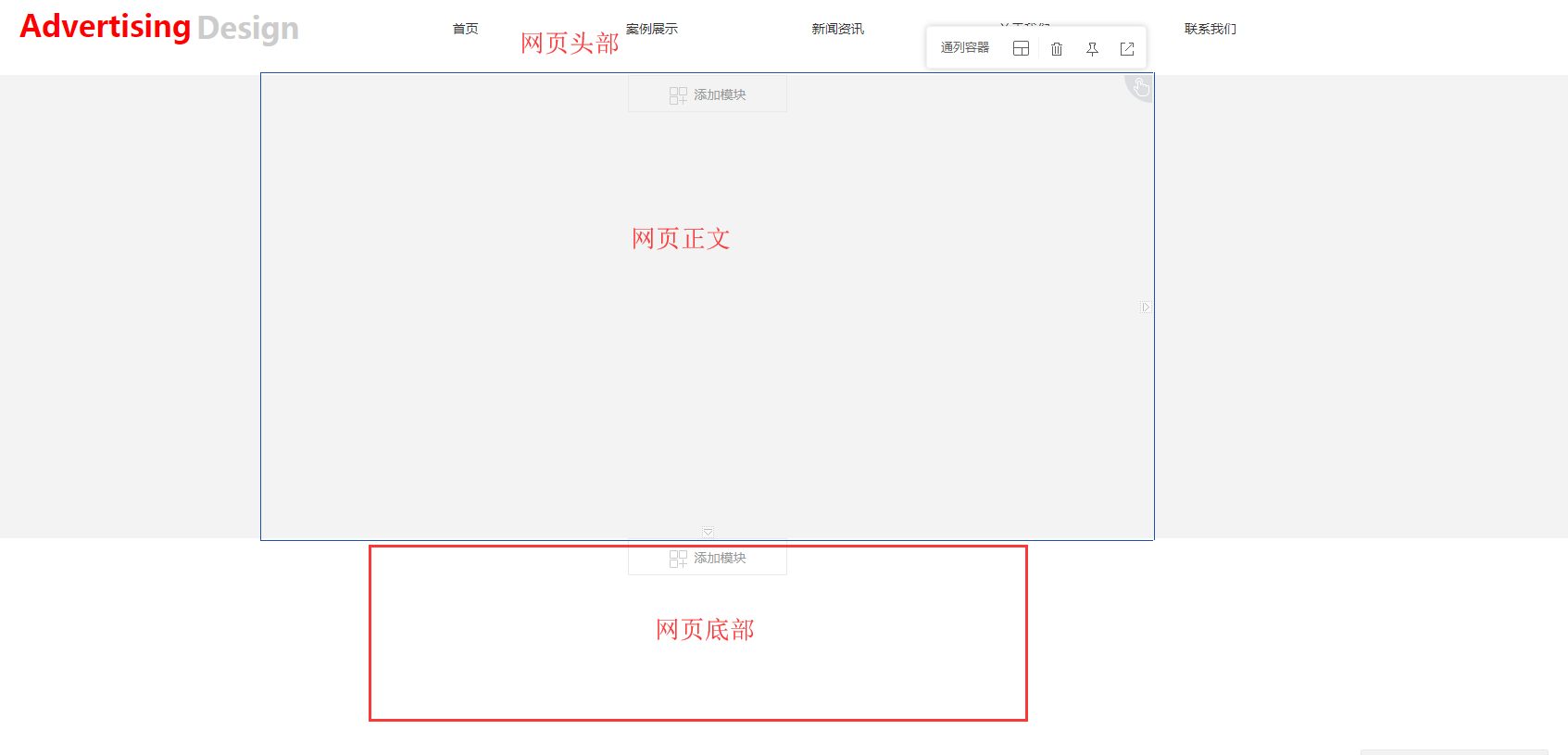This screenshot has width=1568, height=755.
Task: Go to the 案例展示 menu item
Action: 652,30
